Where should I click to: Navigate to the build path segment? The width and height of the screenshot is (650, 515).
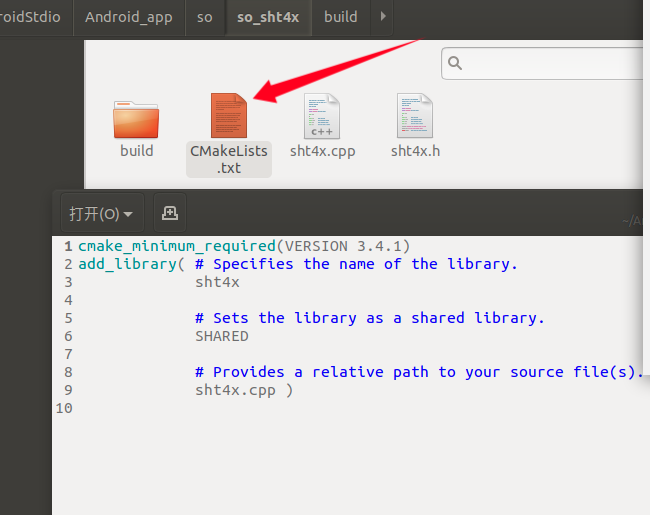[x=340, y=17]
